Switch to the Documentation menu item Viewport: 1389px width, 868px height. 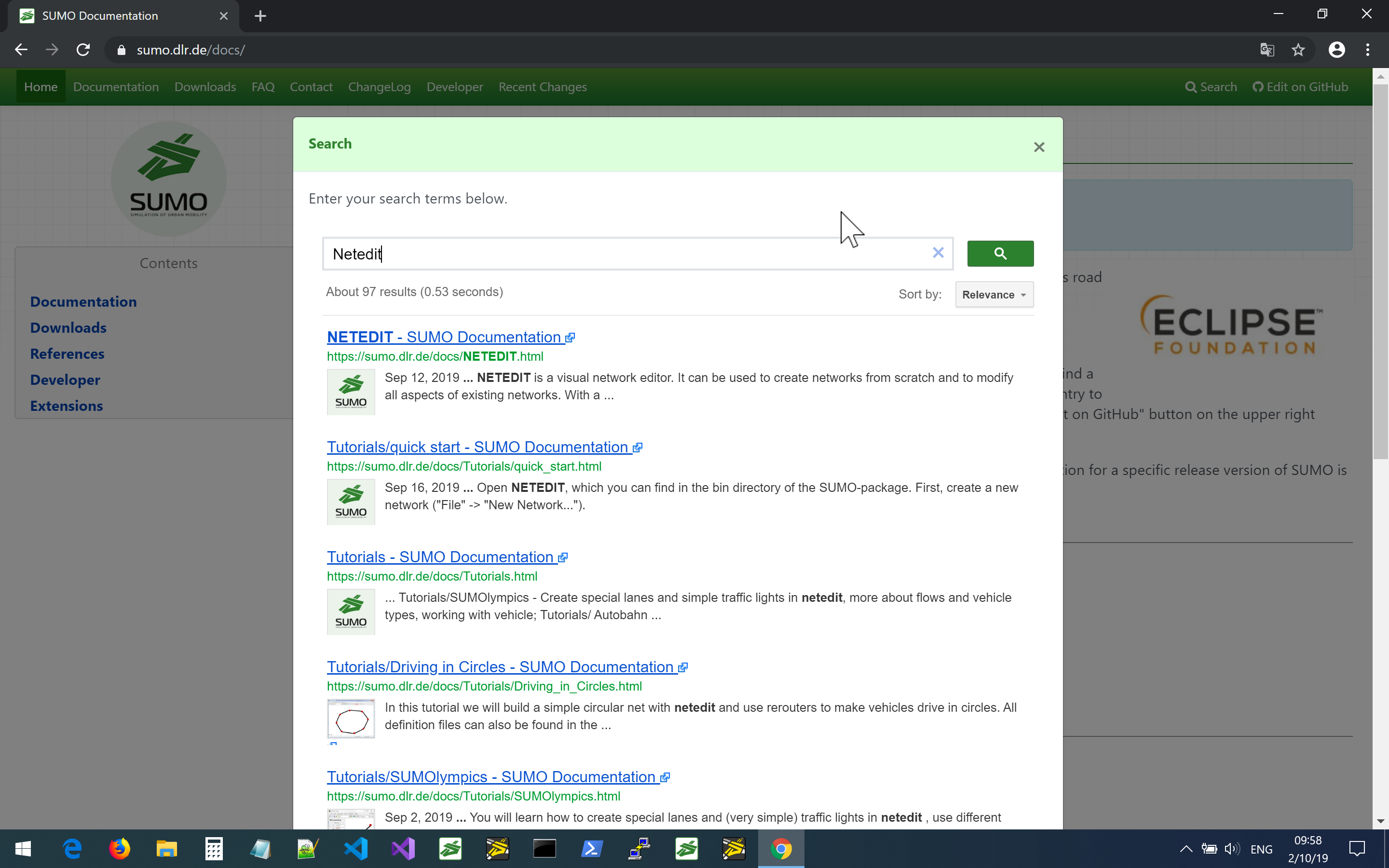116,87
